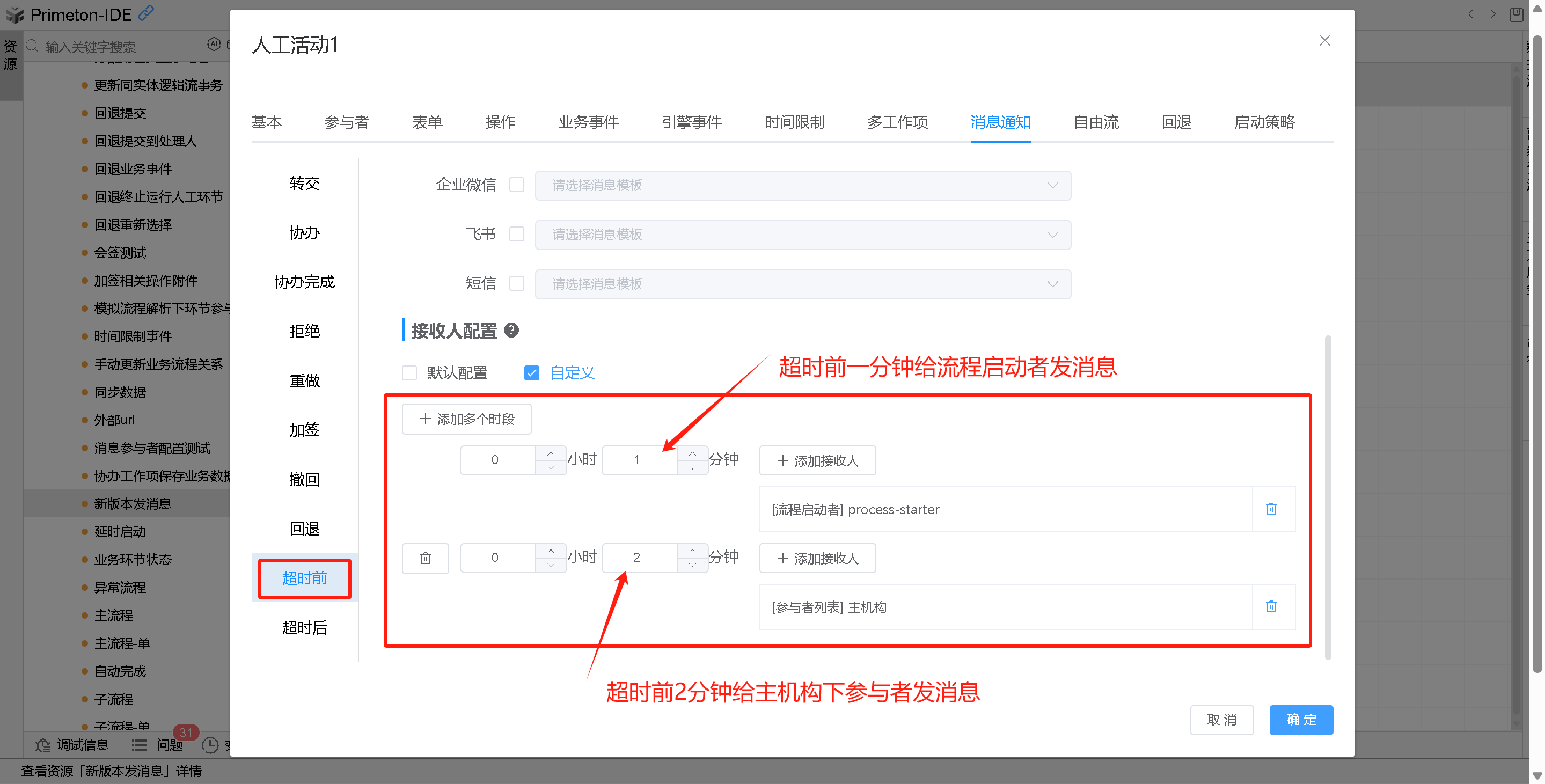Select the 超时后 side menu item
The height and width of the screenshot is (784, 1545).
click(x=305, y=627)
